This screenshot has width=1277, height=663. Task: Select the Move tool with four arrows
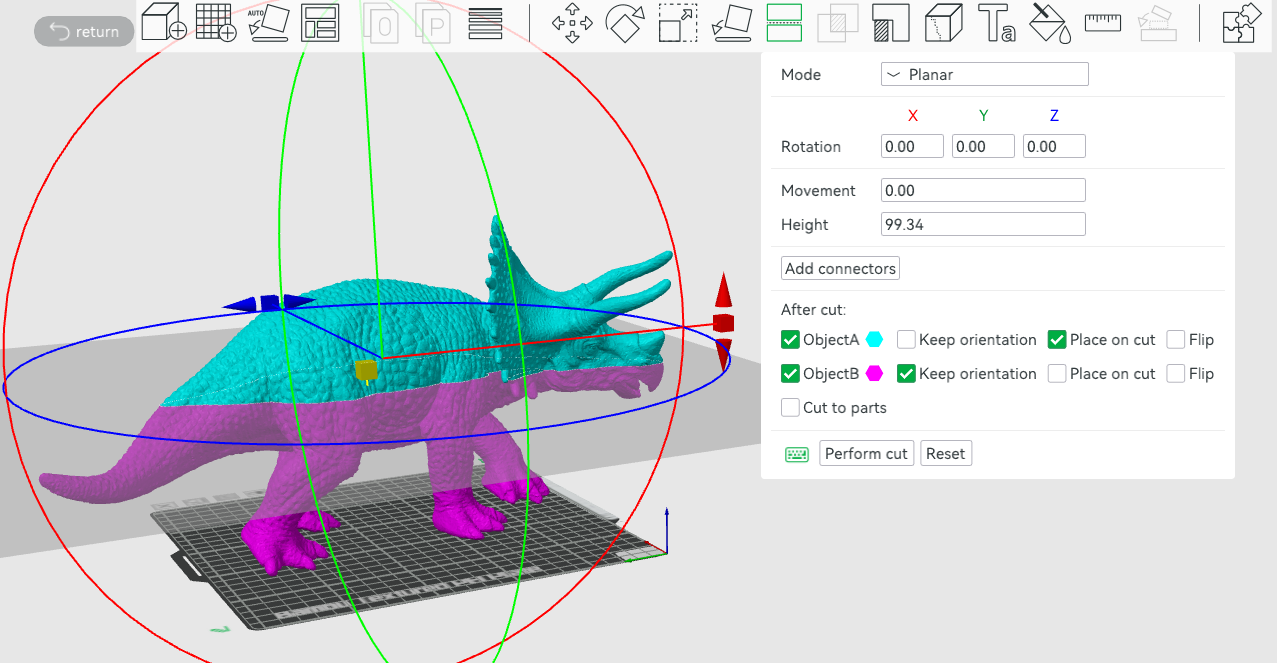572,22
